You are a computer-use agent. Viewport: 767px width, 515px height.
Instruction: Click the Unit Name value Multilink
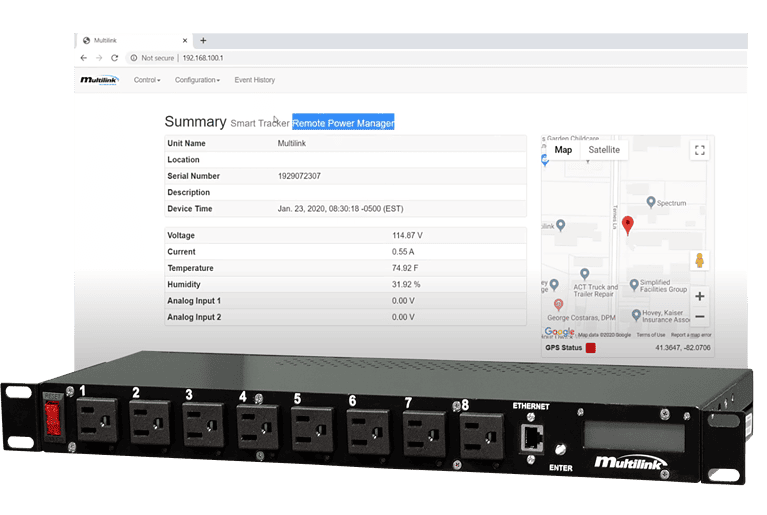(292, 143)
